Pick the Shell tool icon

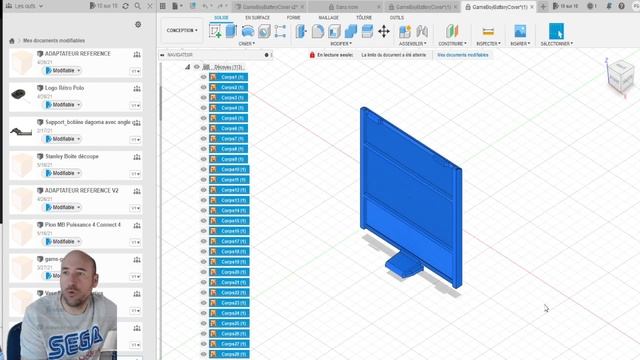coord(334,31)
